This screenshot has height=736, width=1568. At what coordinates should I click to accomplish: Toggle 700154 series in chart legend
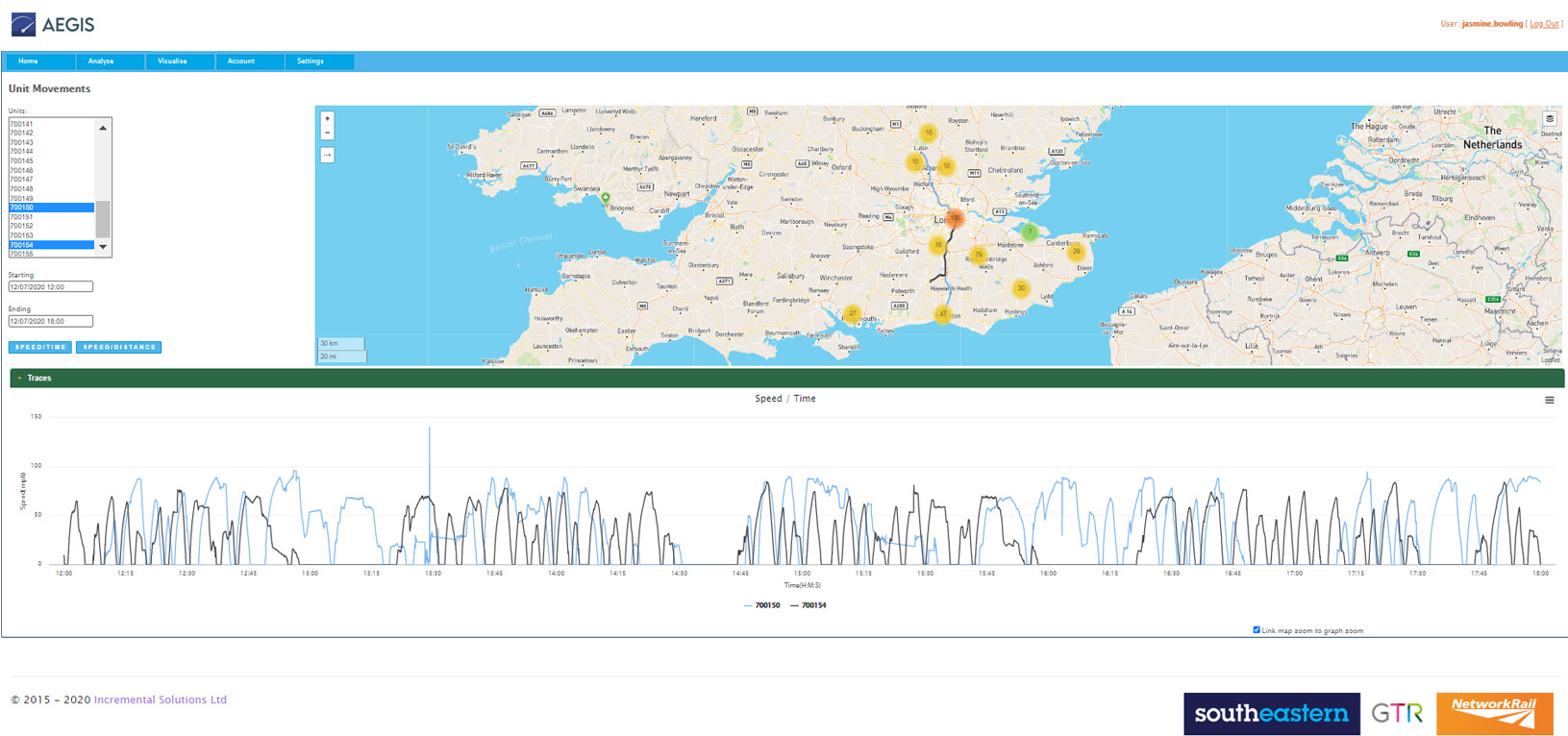coord(809,605)
